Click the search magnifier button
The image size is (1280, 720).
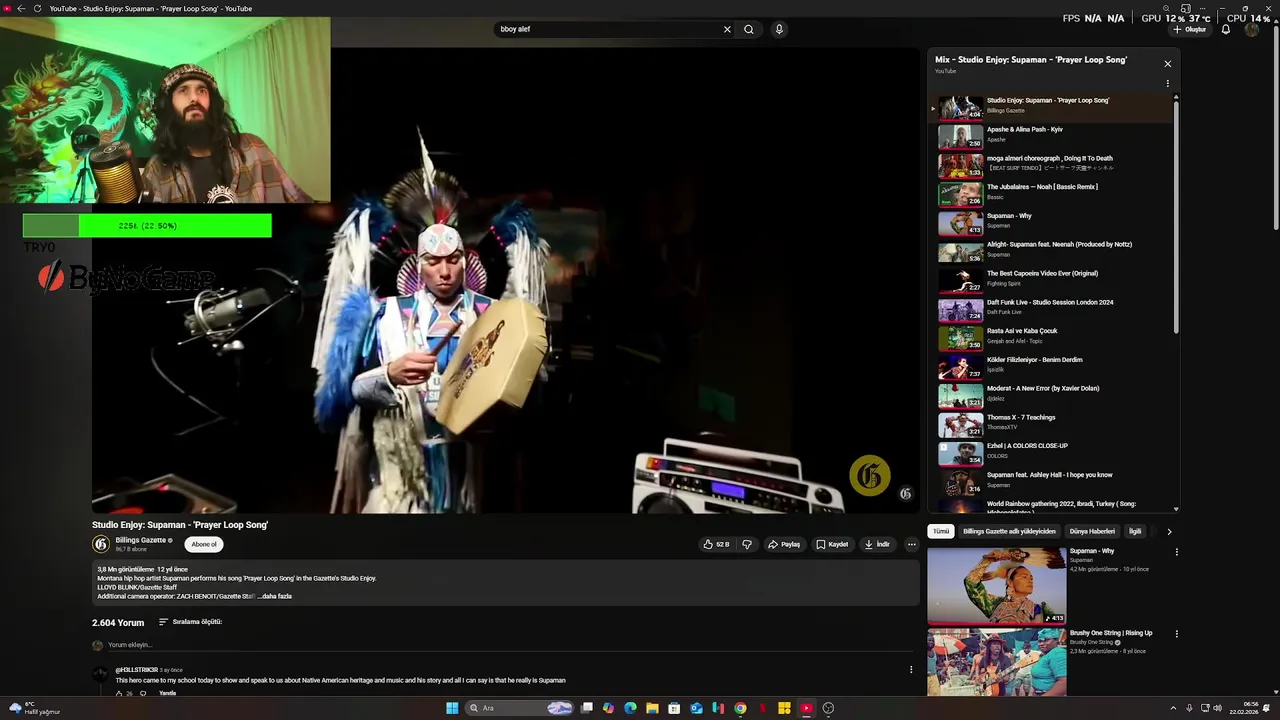pyautogui.click(x=748, y=29)
